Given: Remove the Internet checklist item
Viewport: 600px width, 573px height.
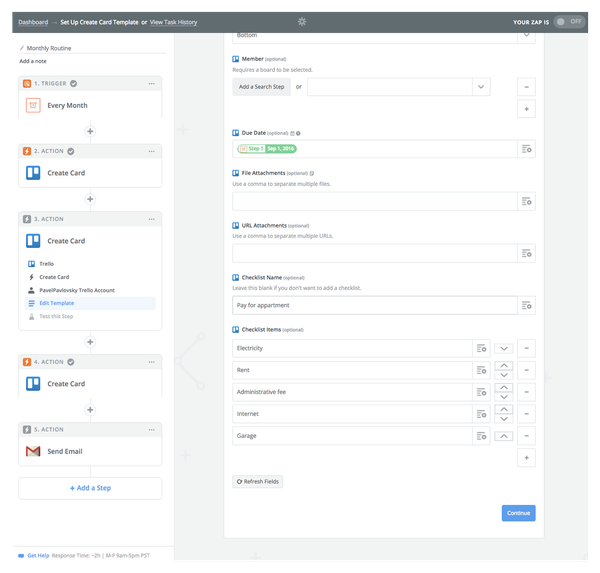Looking at the screenshot, I should click(x=526, y=414).
